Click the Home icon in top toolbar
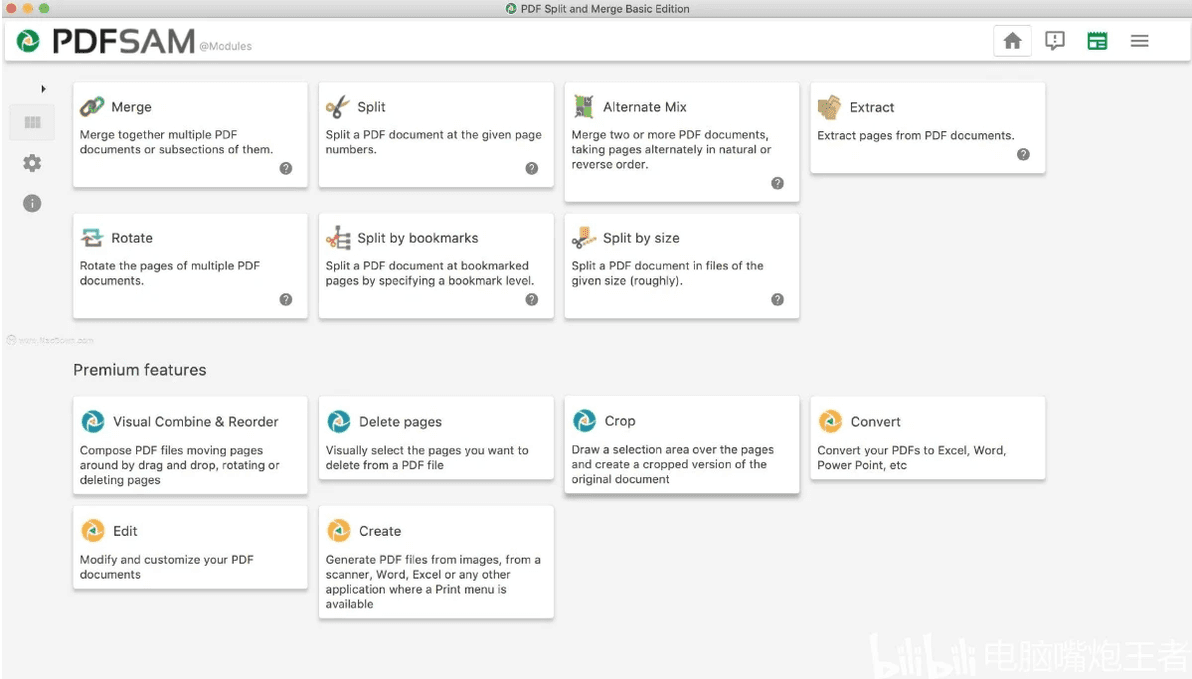 click(1012, 41)
